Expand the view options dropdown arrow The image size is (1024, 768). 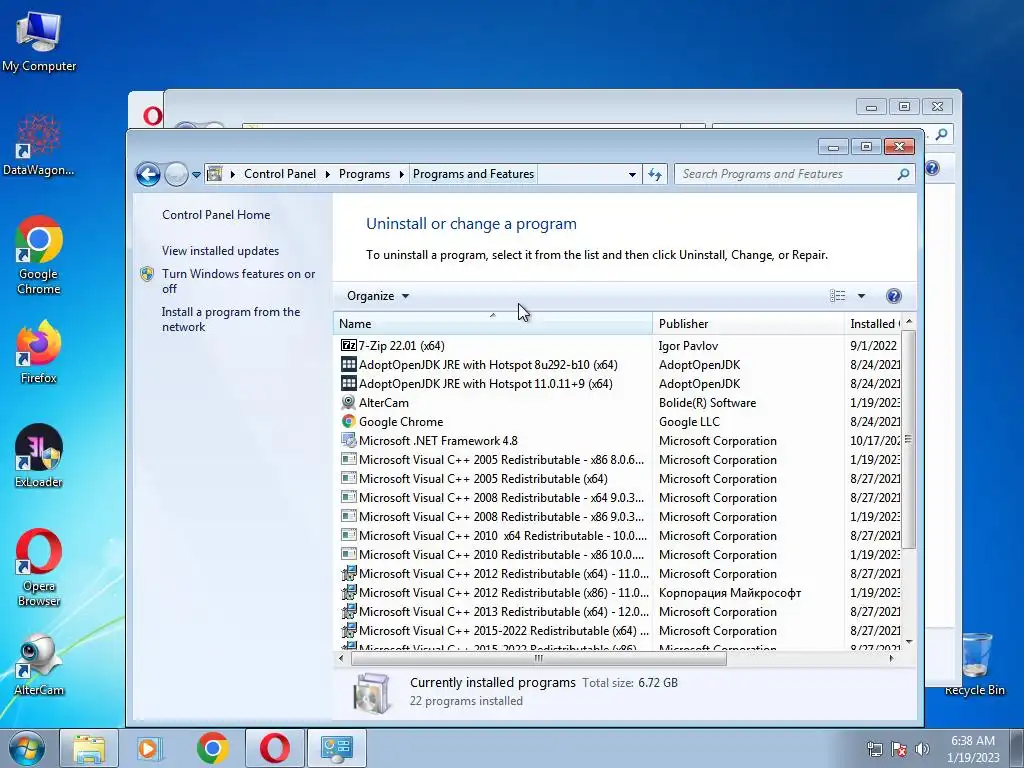click(861, 296)
